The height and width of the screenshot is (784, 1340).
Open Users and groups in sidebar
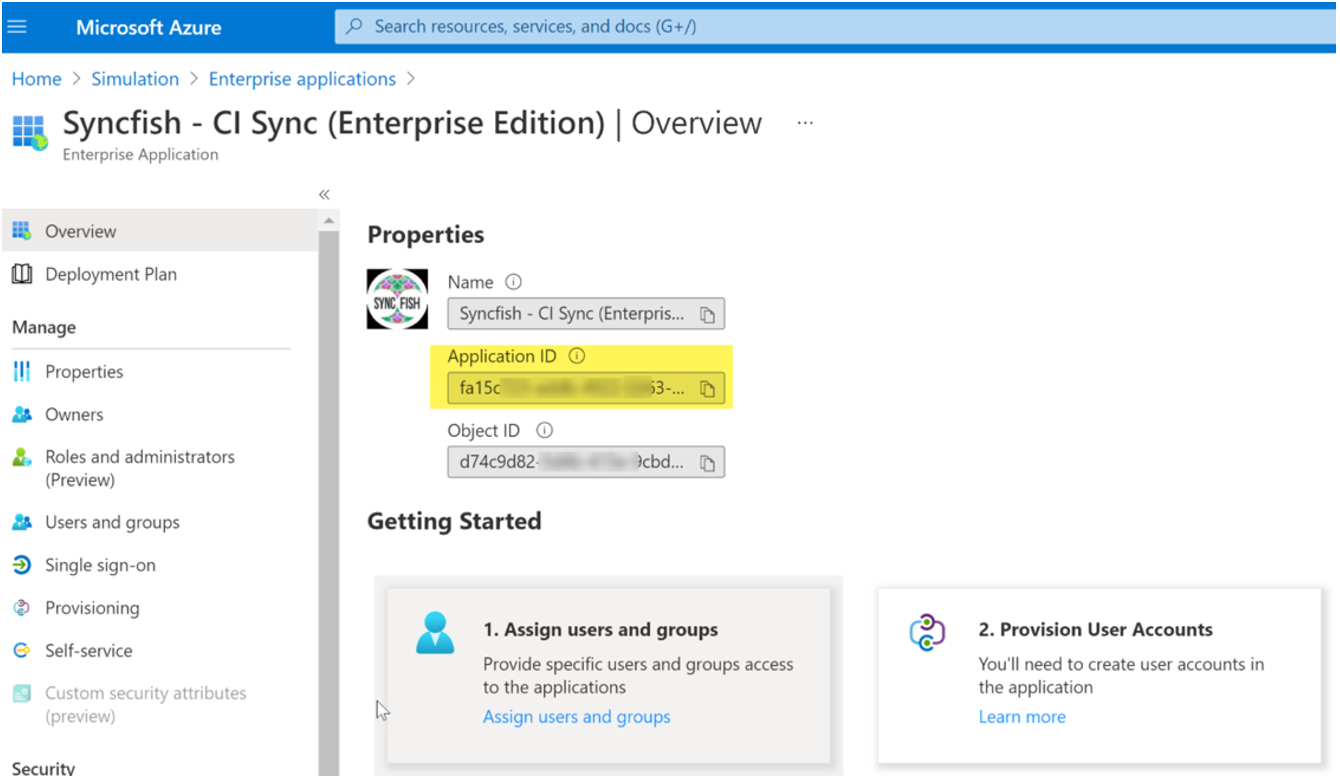click(112, 522)
